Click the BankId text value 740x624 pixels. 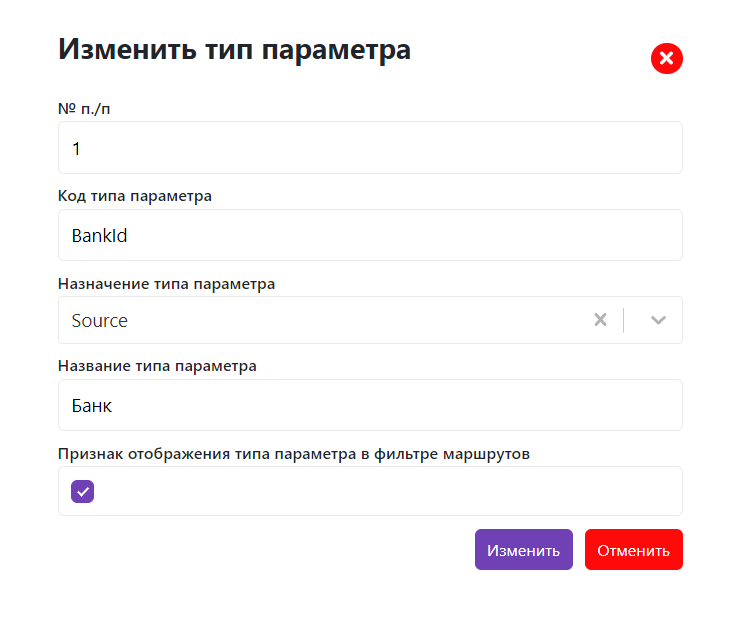point(100,236)
